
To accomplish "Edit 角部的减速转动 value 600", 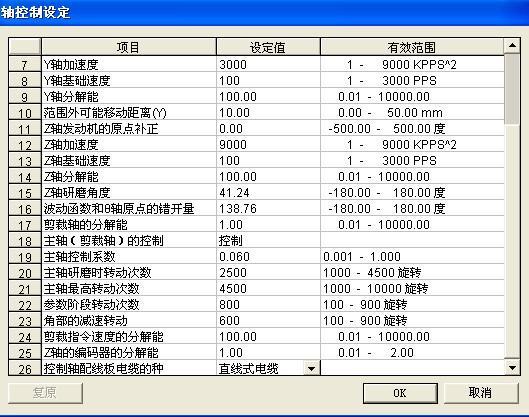I will click(x=268, y=321).
